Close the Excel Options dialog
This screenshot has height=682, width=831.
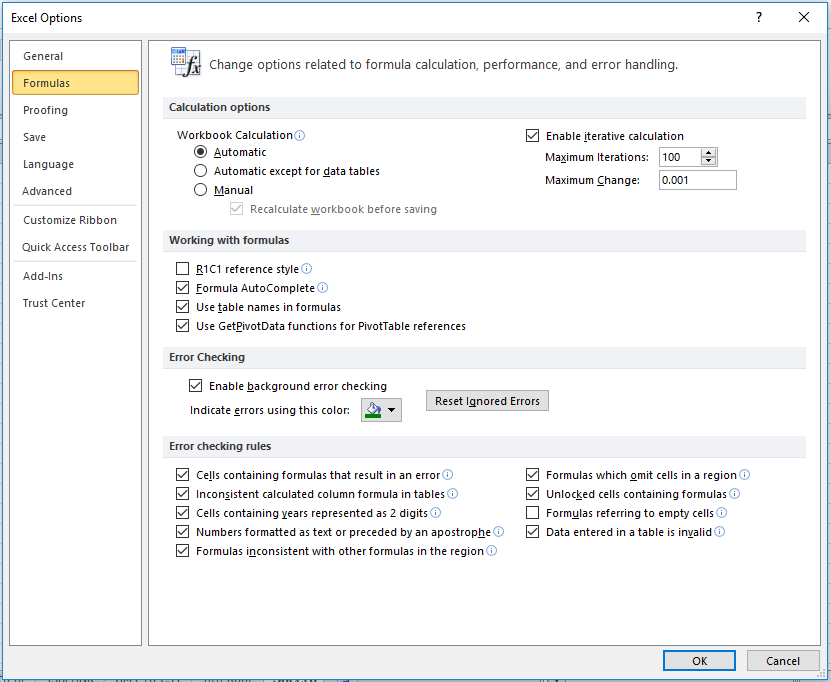click(x=803, y=17)
